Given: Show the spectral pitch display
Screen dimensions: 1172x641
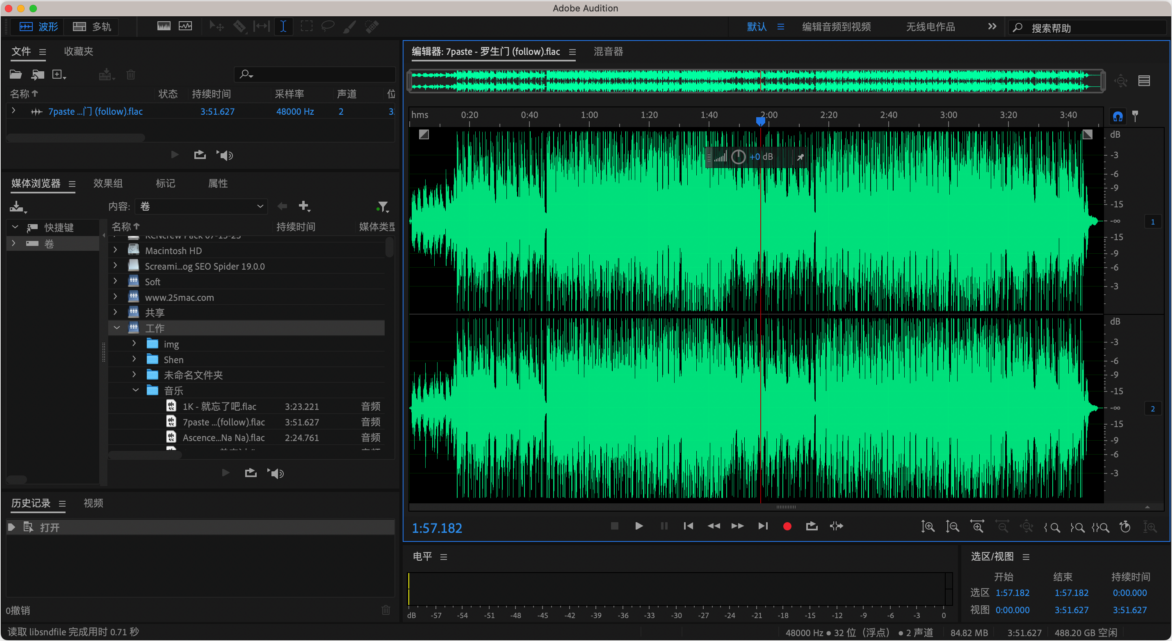Looking at the screenshot, I should 185,26.
